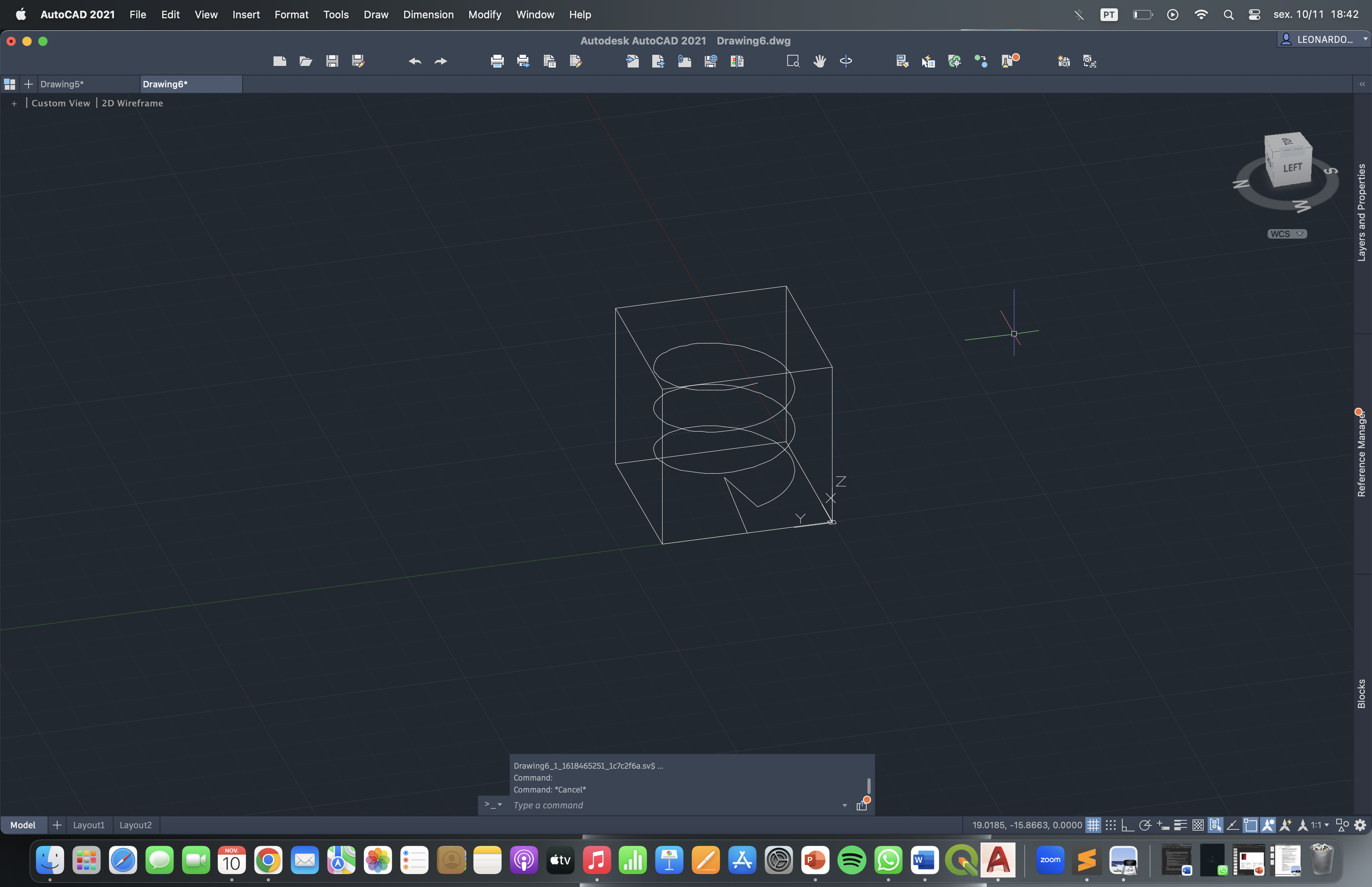Click the units shapes icon in status bar
Screen dimensions: 1372x887
[1342, 825]
